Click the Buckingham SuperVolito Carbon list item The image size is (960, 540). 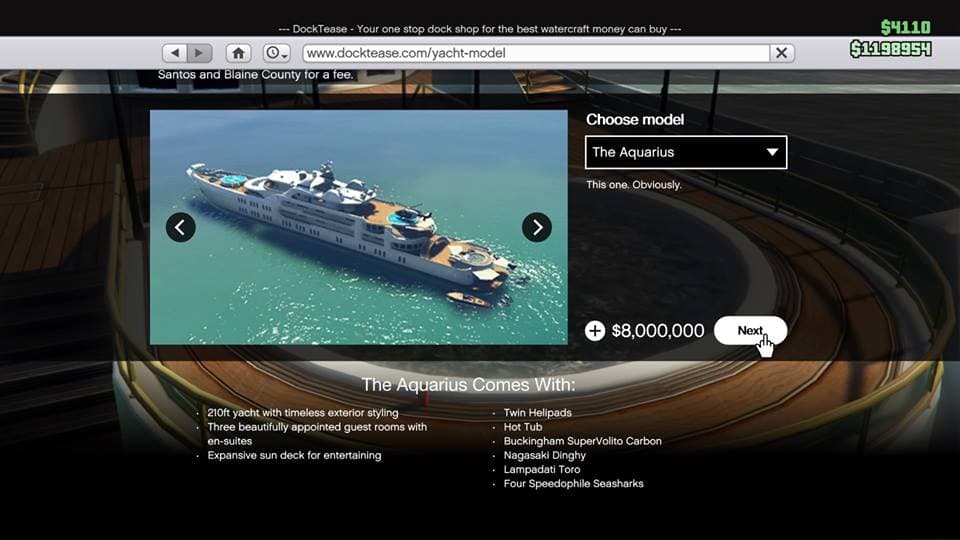tap(582, 441)
